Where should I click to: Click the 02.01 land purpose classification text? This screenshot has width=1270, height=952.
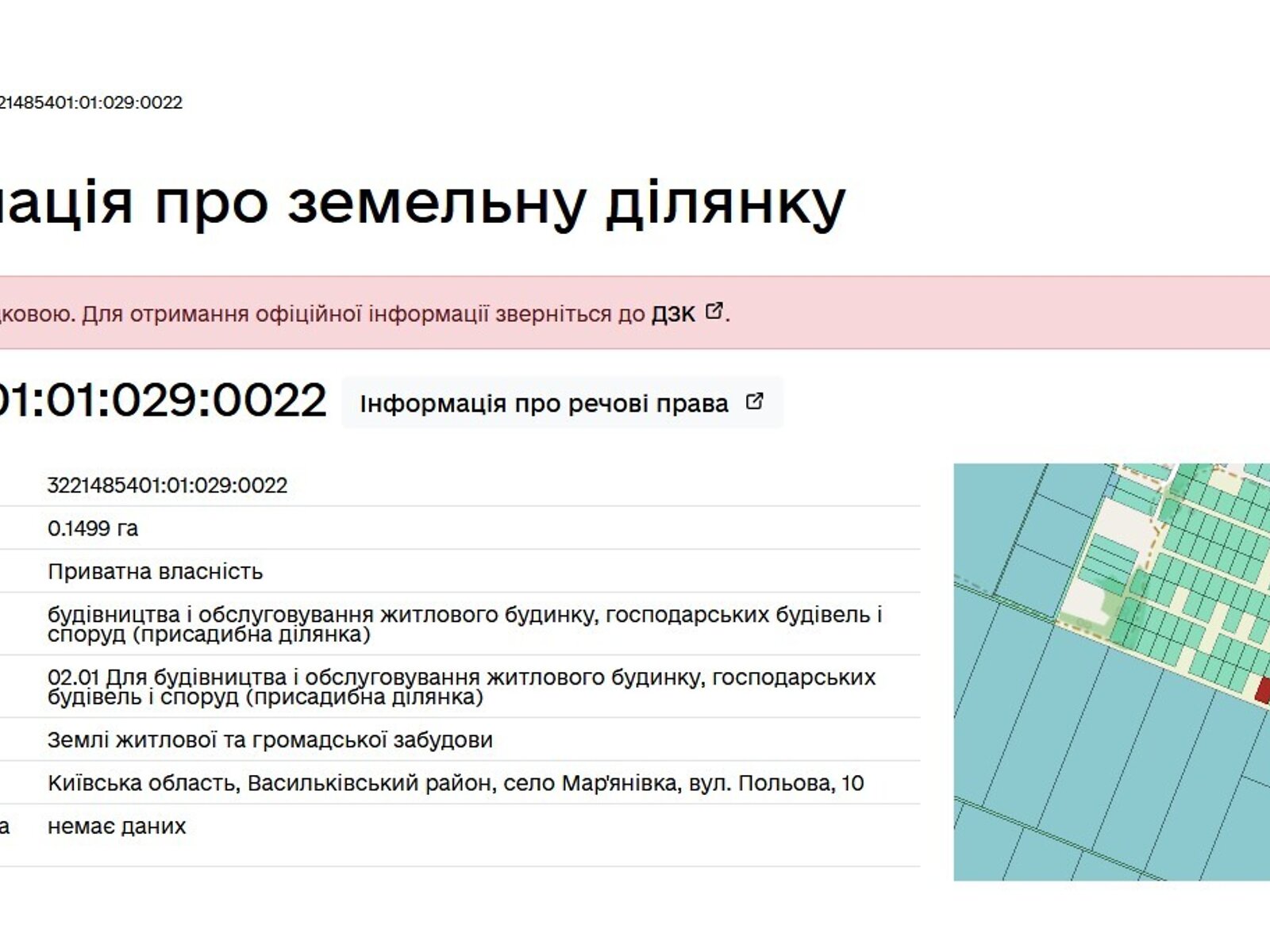(x=461, y=687)
